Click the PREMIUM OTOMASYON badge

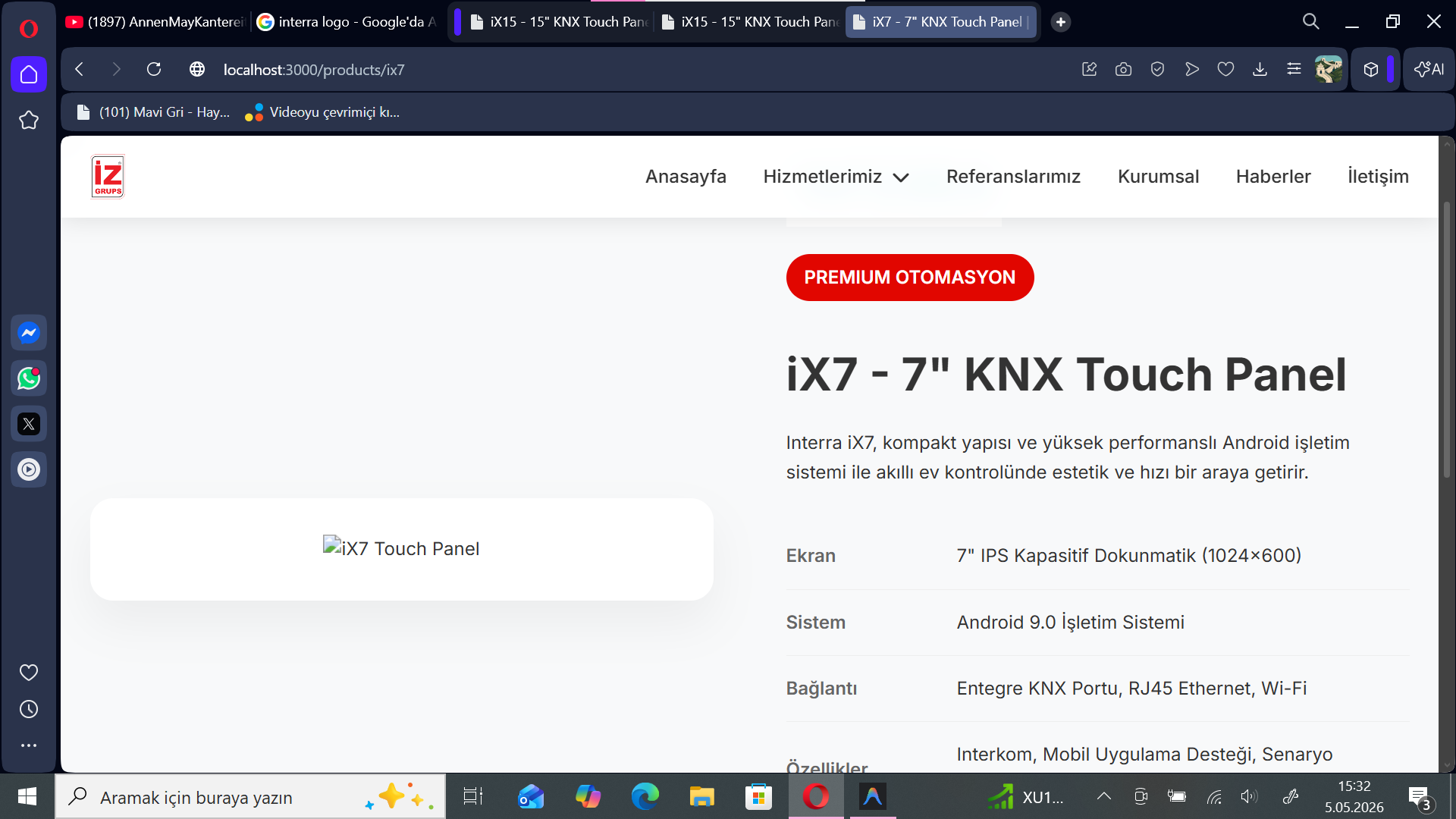910,278
